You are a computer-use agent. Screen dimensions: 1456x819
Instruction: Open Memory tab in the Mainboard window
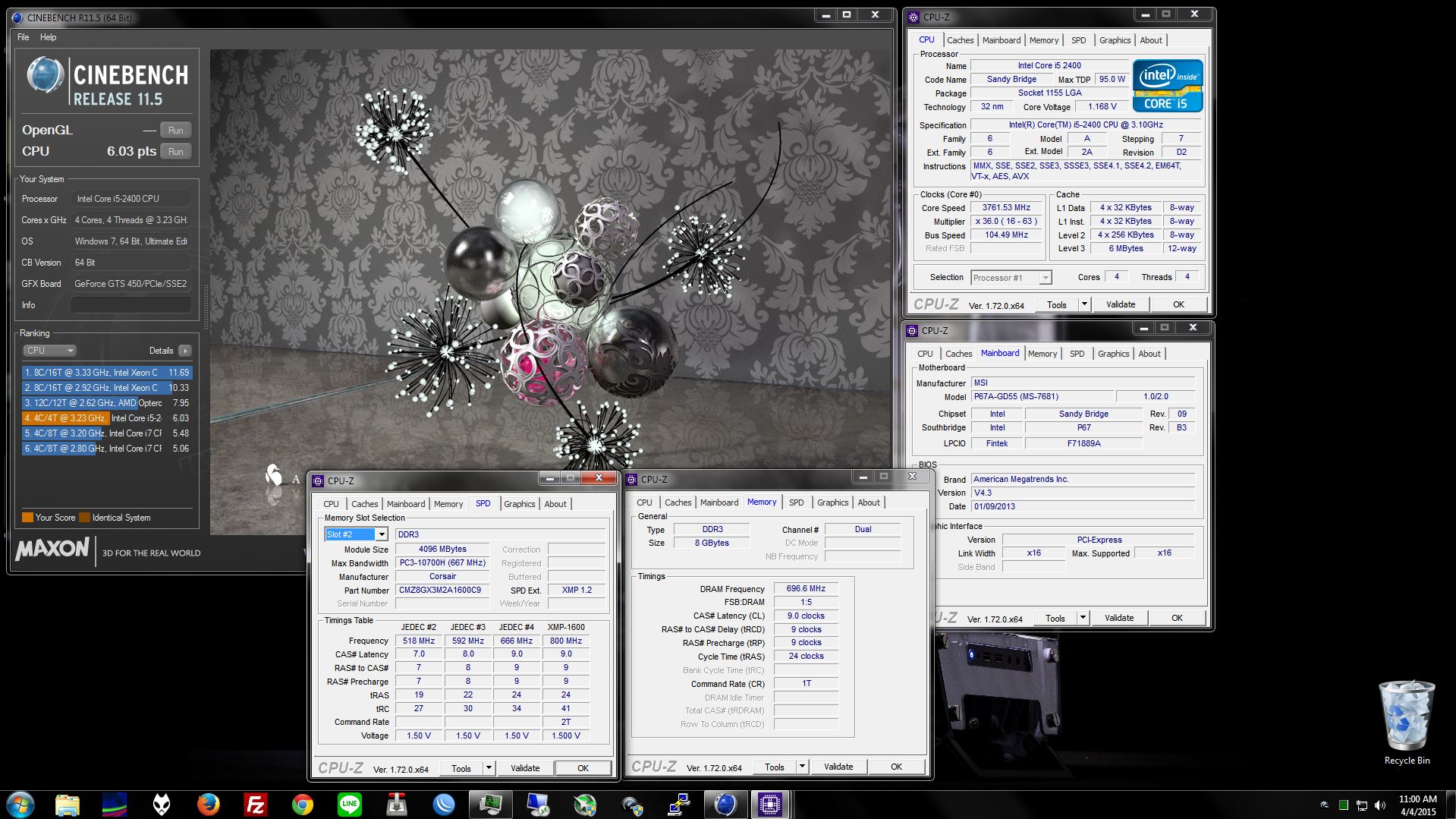click(1042, 354)
